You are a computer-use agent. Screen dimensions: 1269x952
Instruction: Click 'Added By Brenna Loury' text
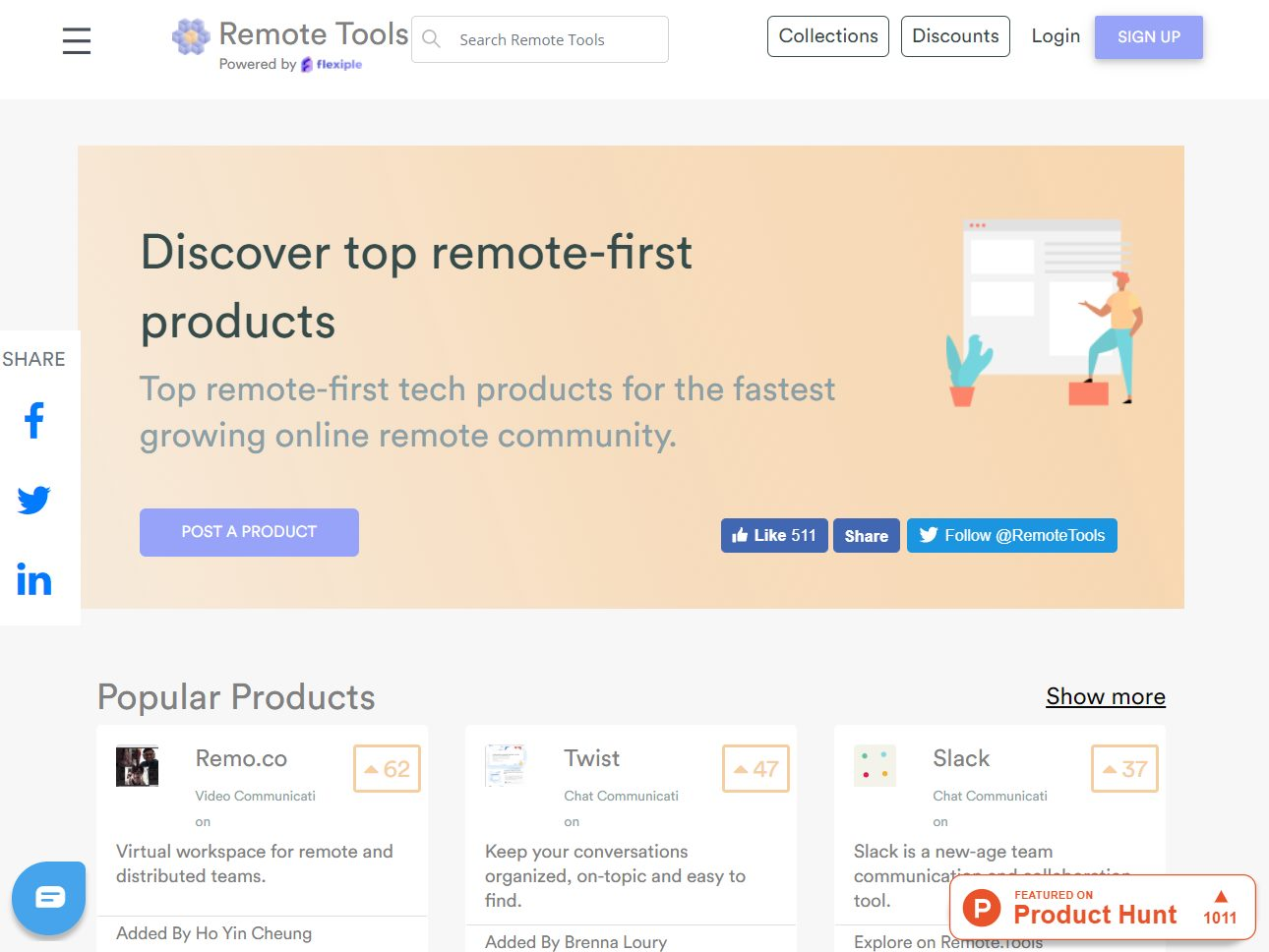coord(575,942)
